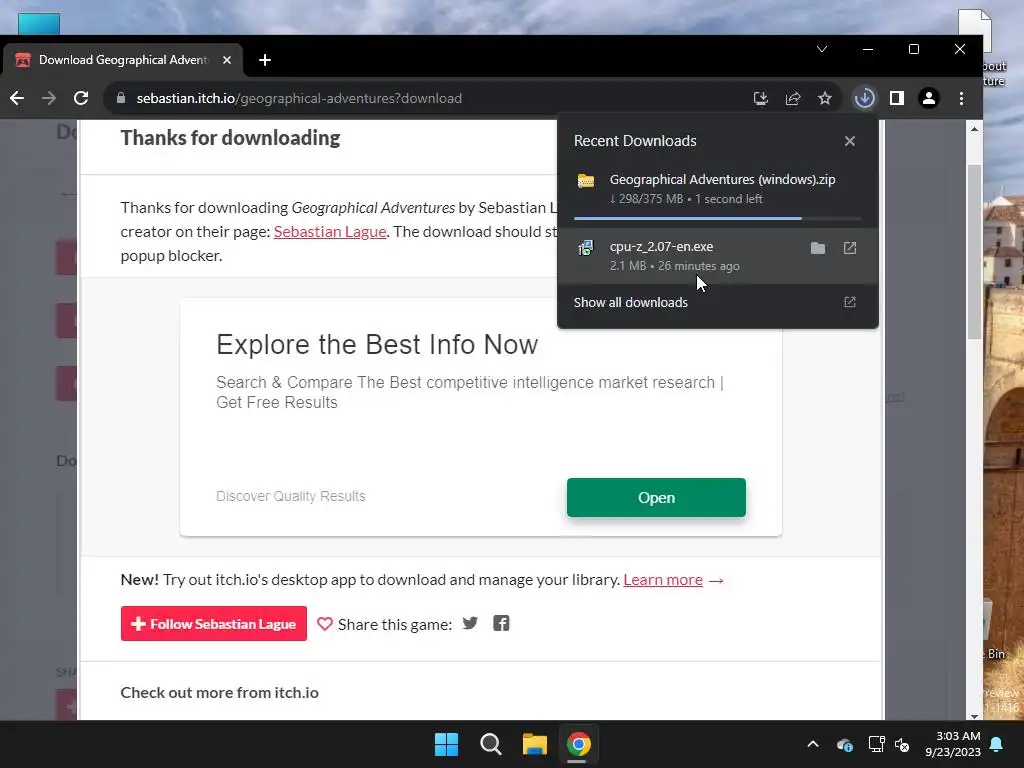Share this page via address bar icon

click(793, 99)
